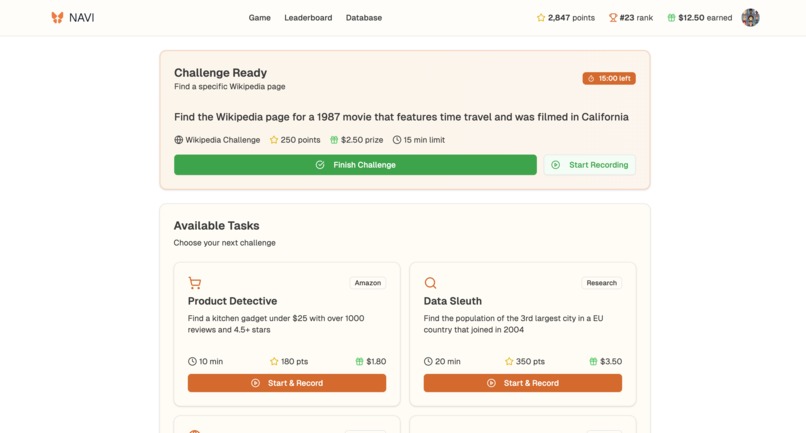Open the user profile avatar
This screenshot has width=806, height=433.
750,17
